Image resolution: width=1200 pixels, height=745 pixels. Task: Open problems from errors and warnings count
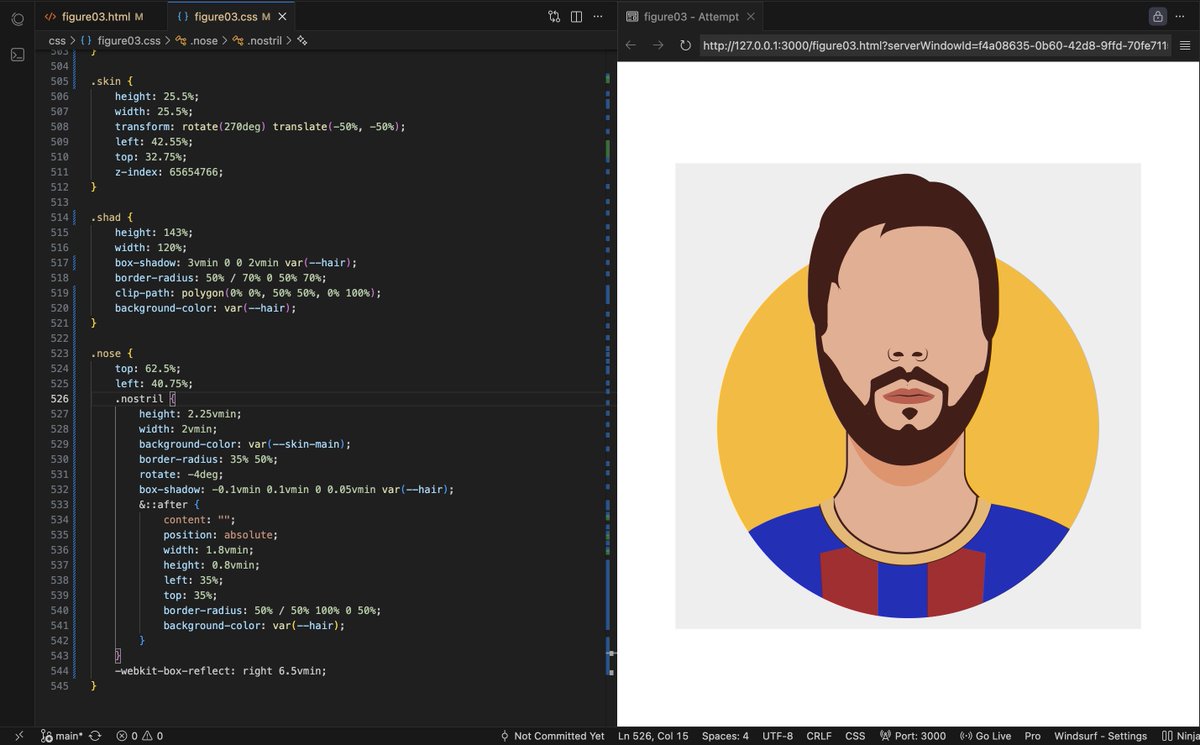[x=139, y=736]
